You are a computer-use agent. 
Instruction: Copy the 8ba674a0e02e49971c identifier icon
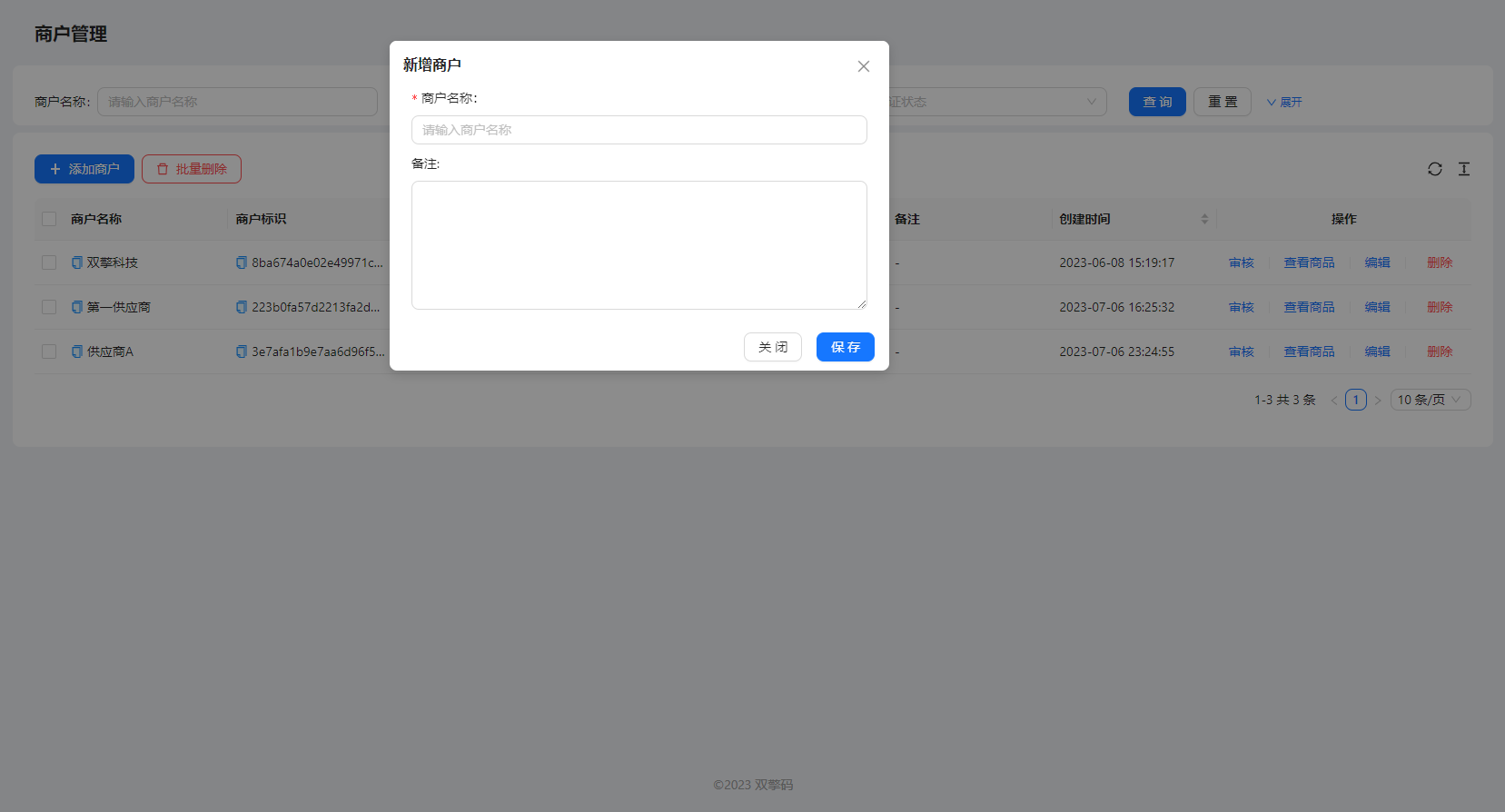tap(242, 262)
